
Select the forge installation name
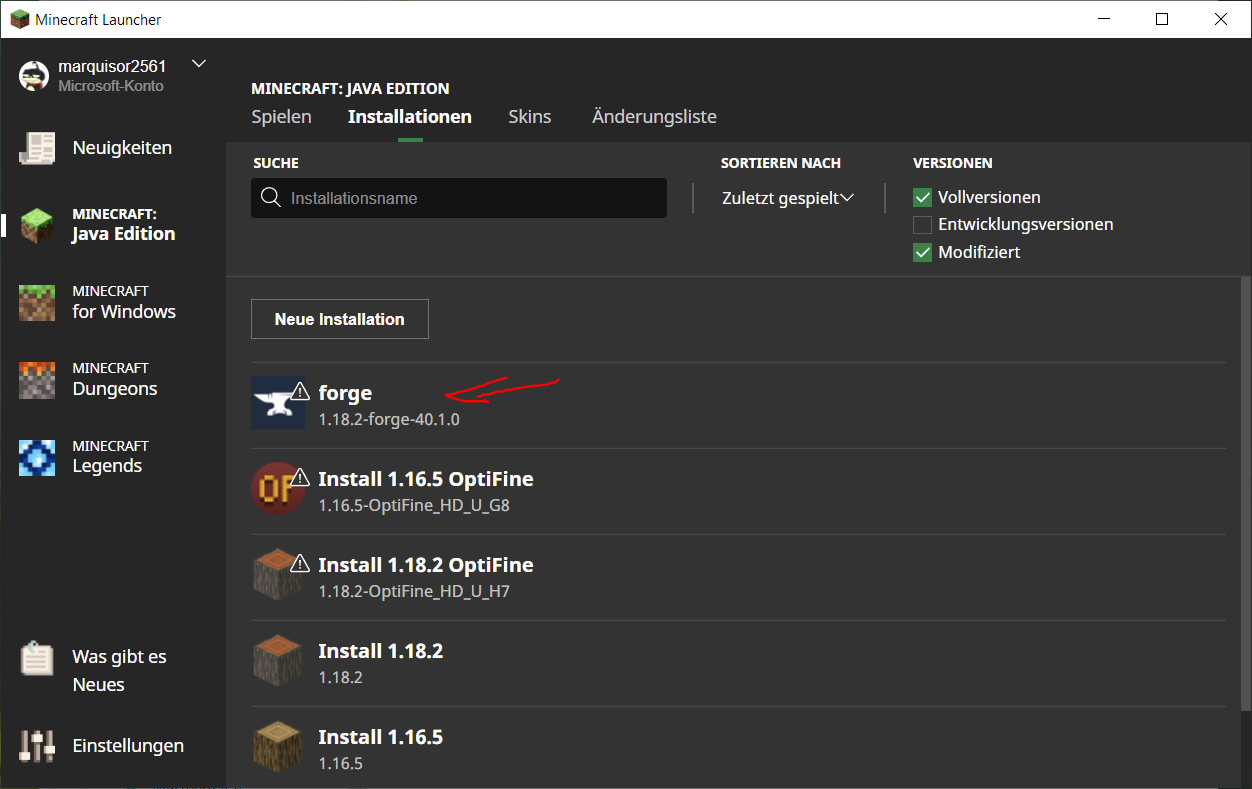point(345,394)
